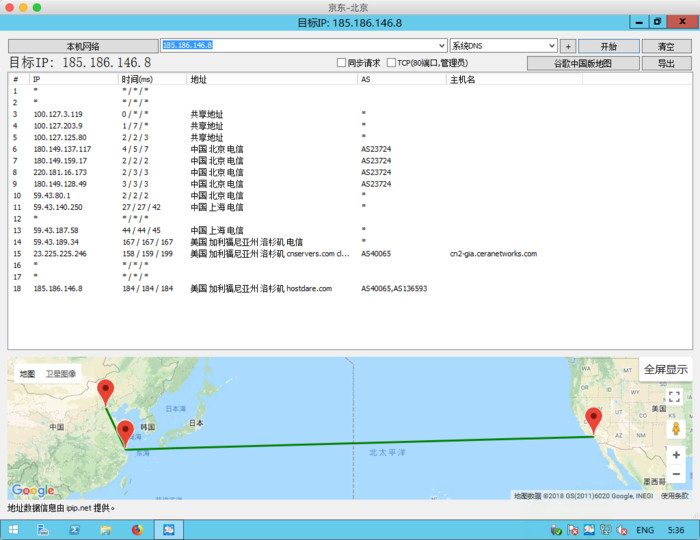Click the 27 / 27 / 42 time cell
This screenshot has height=540, width=700.
coord(141,207)
